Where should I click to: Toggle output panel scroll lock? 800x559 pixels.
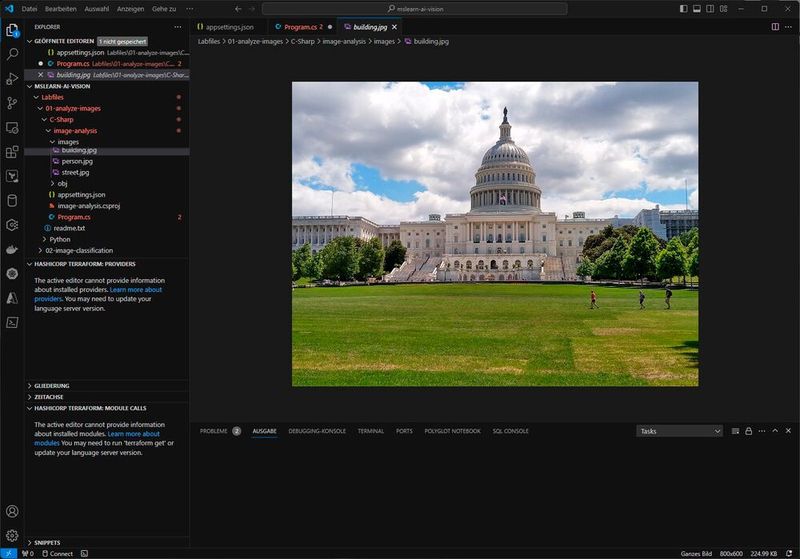pyautogui.click(x=748, y=431)
